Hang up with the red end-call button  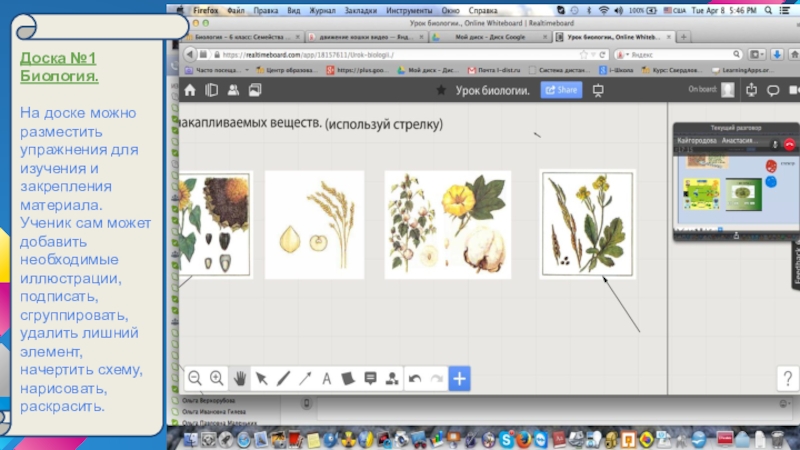789,144
